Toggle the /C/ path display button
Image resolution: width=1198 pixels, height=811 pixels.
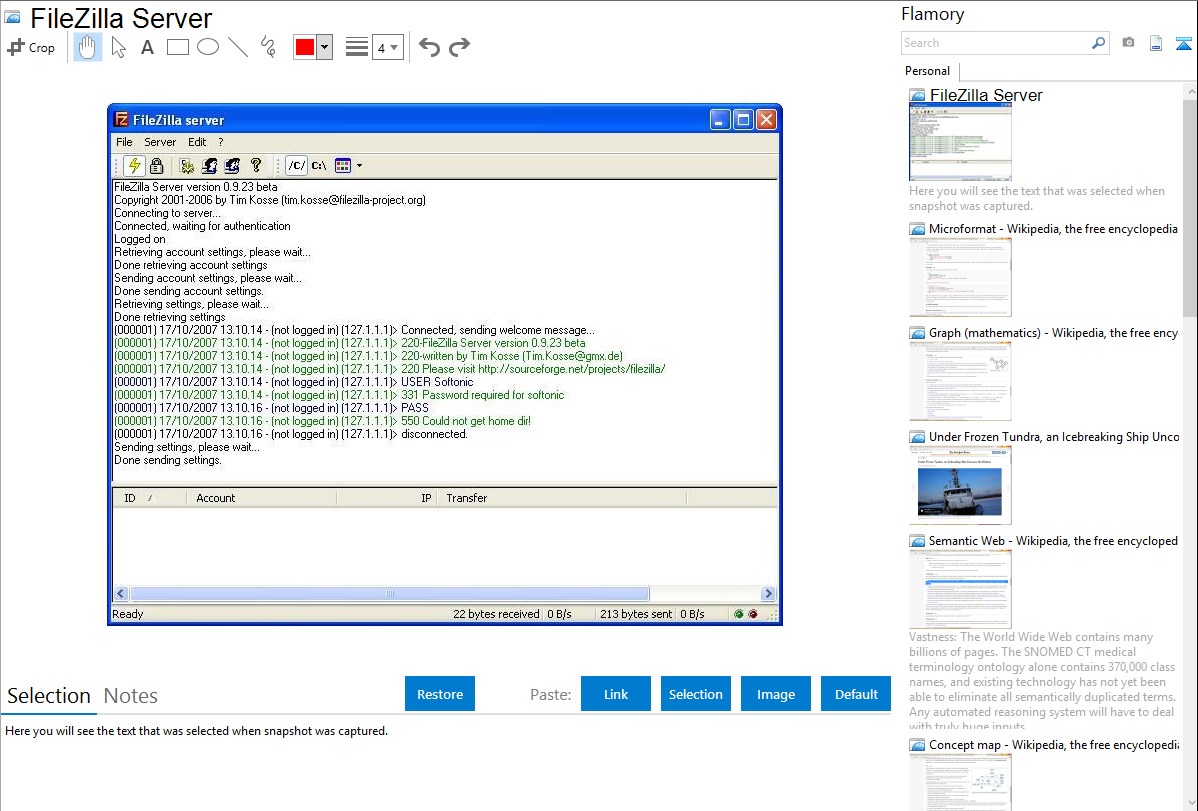click(296, 165)
